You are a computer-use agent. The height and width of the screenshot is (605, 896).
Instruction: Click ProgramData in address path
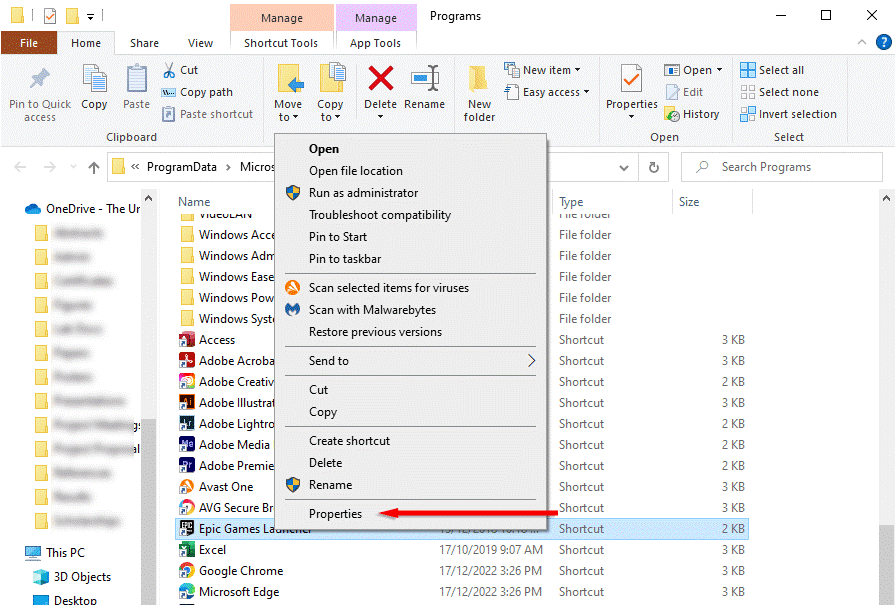pyautogui.click(x=182, y=167)
